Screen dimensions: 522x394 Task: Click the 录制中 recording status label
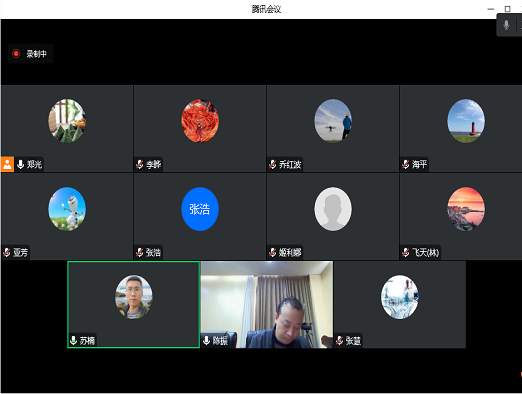coord(36,54)
